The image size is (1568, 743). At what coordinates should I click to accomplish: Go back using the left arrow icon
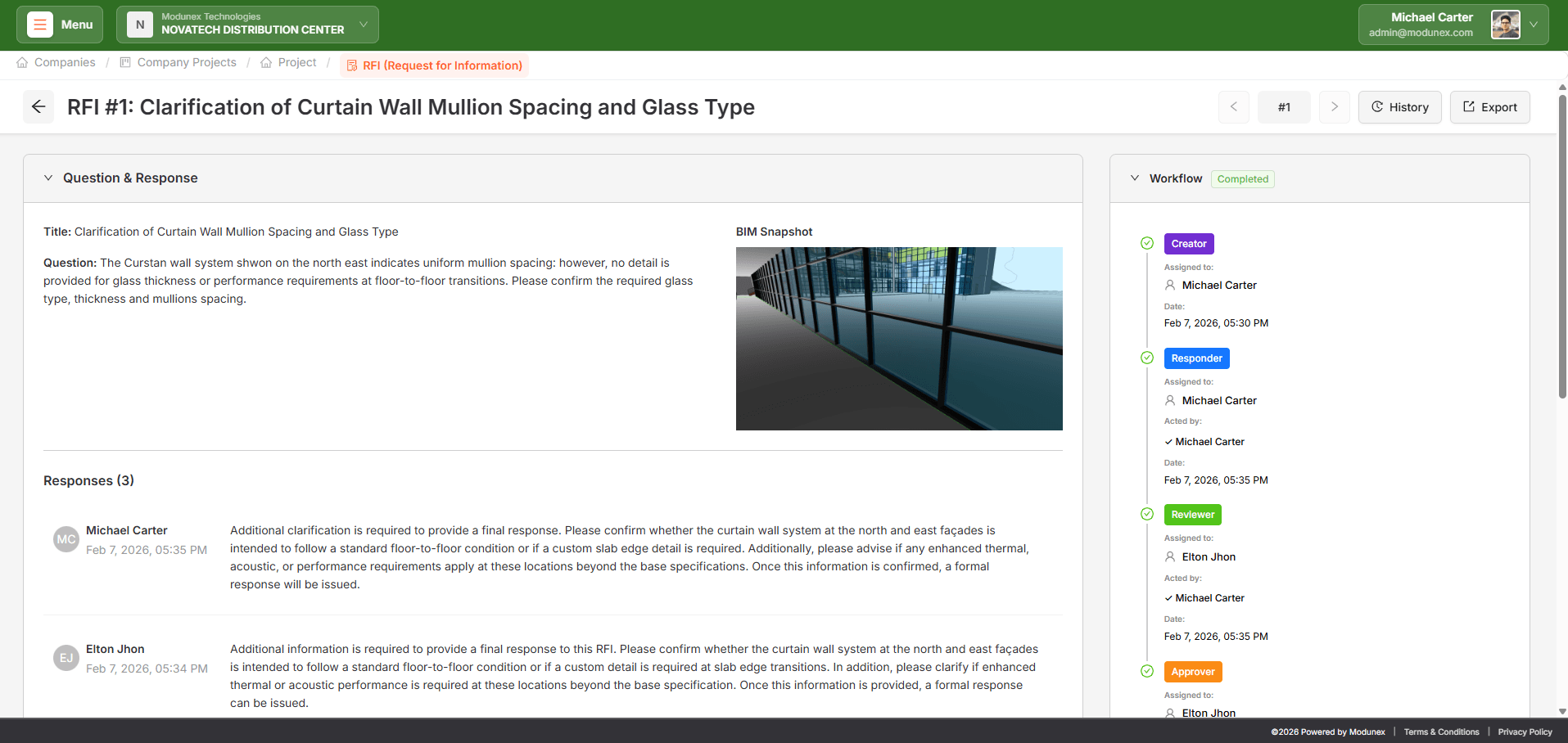pos(38,107)
